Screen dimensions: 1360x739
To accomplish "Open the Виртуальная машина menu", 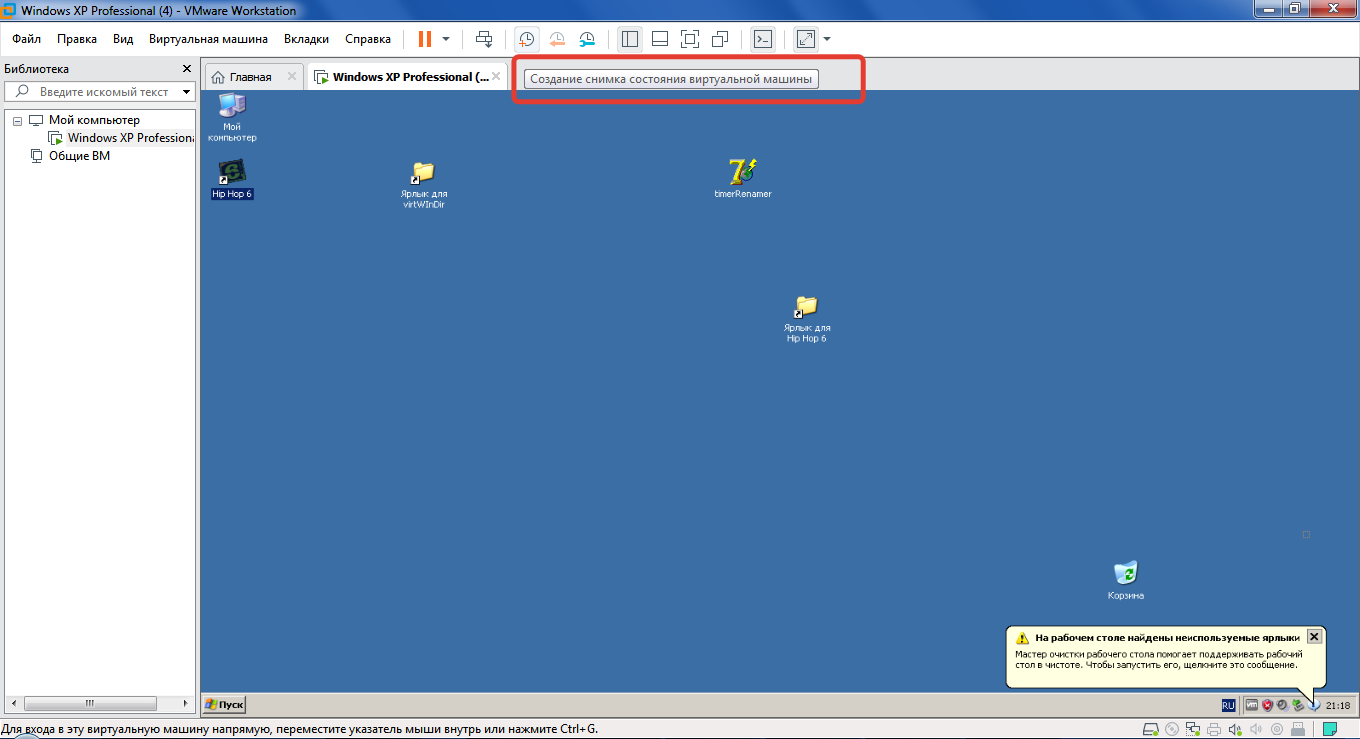I will [208, 39].
